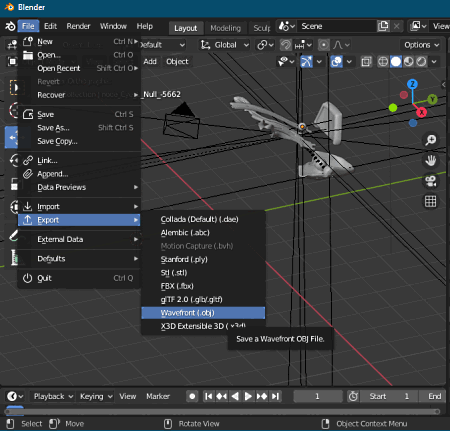The image size is (450, 431).
Task: Switch to the Modeling workspace tab
Action: [225, 28]
